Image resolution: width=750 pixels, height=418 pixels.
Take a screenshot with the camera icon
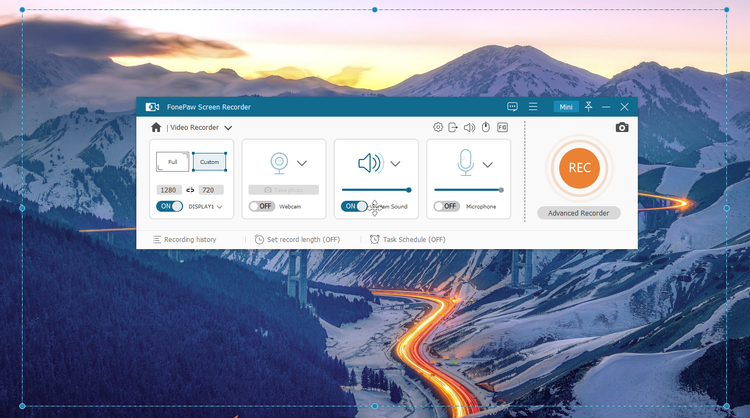622,127
